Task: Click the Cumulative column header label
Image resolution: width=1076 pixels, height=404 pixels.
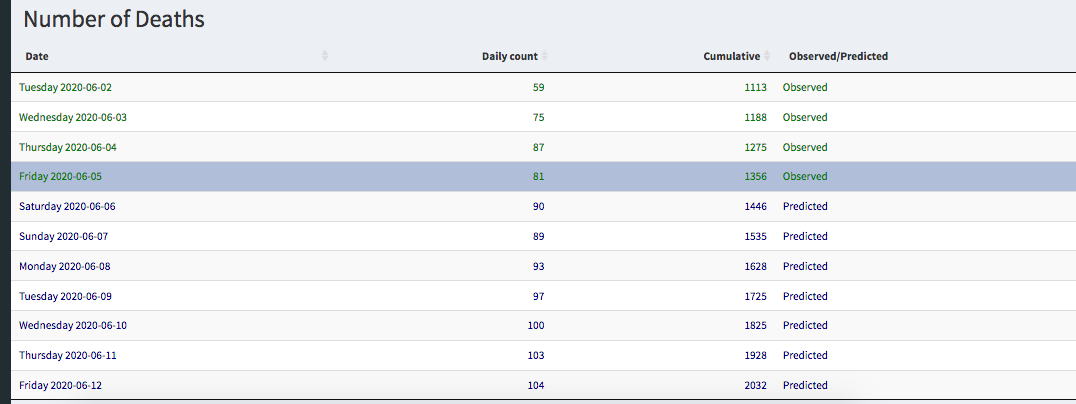Action: coord(731,56)
